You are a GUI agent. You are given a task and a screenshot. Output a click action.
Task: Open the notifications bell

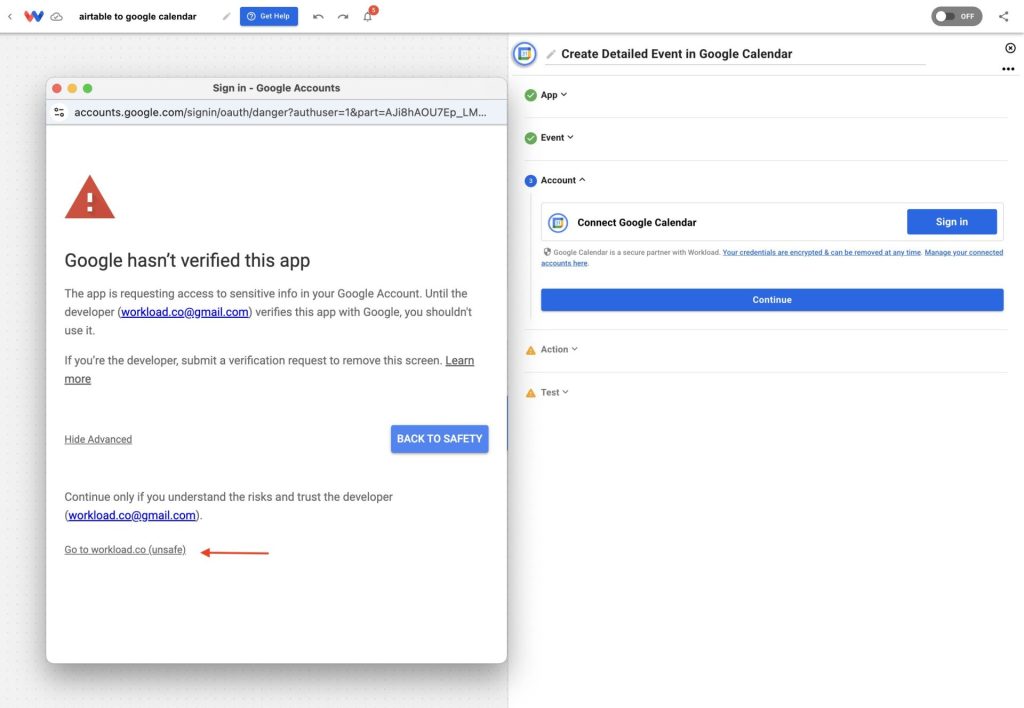point(368,16)
